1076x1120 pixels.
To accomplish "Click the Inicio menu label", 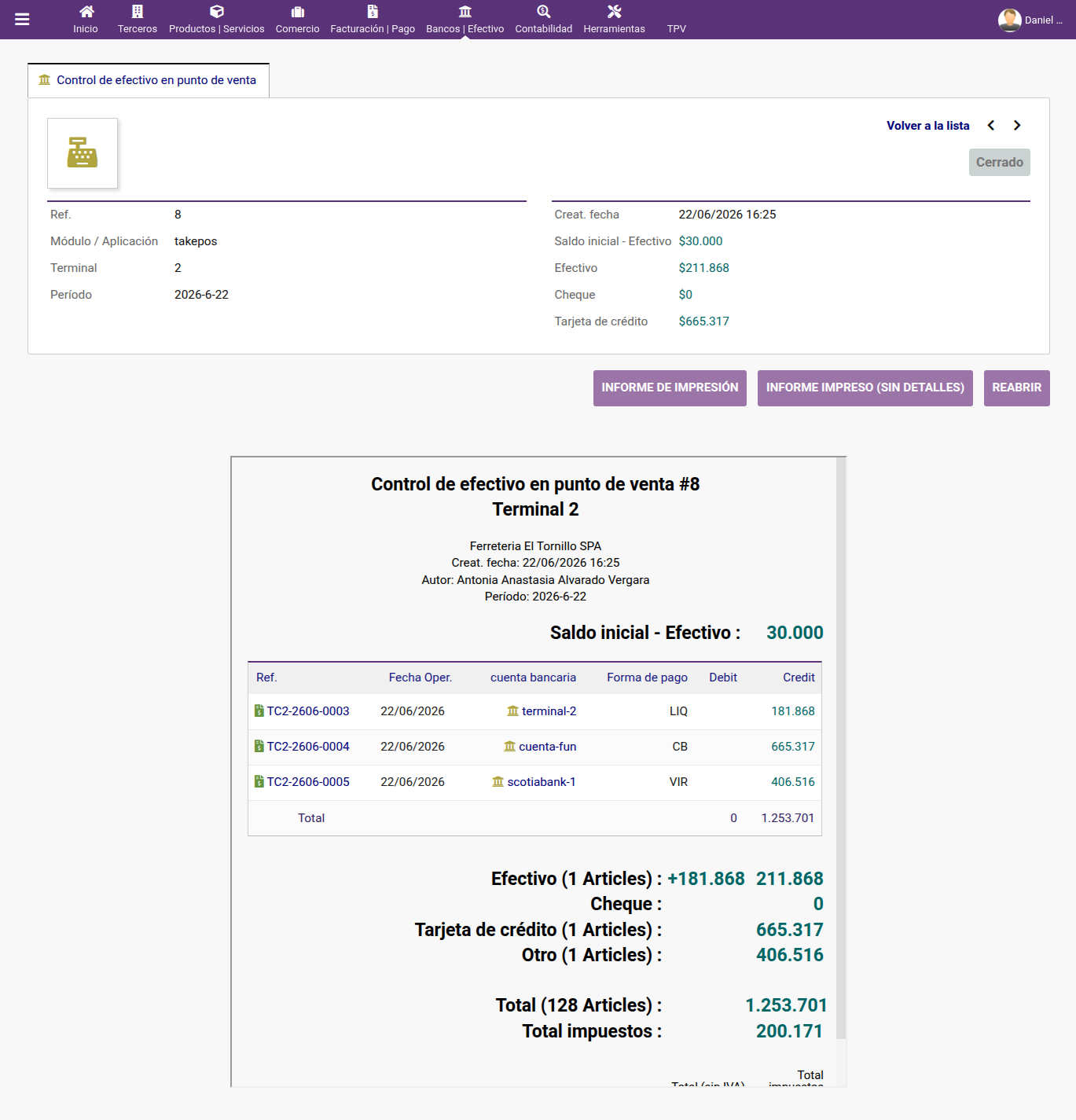I will point(86,28).
